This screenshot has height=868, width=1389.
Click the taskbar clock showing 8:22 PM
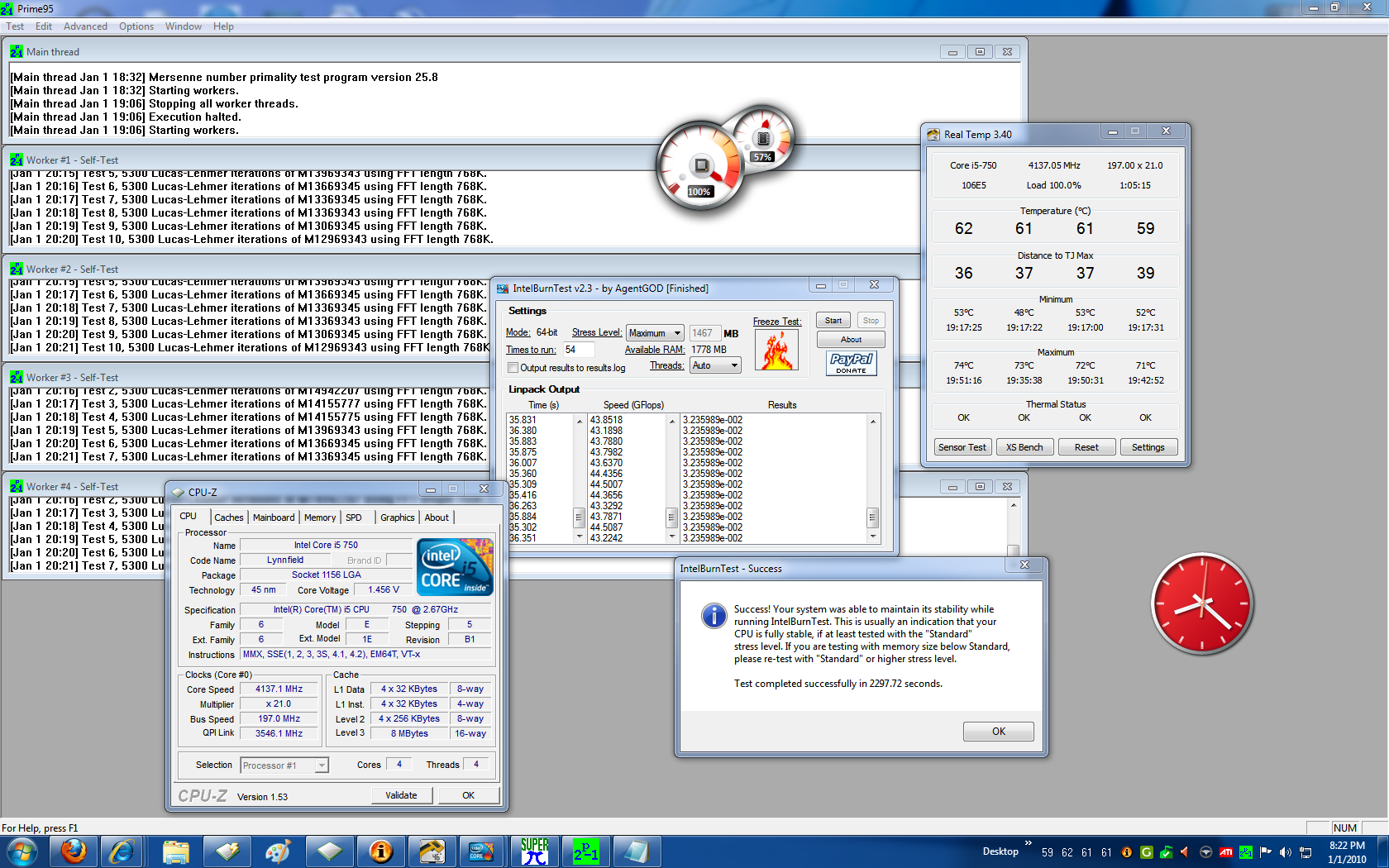(x=1347, y=852)
